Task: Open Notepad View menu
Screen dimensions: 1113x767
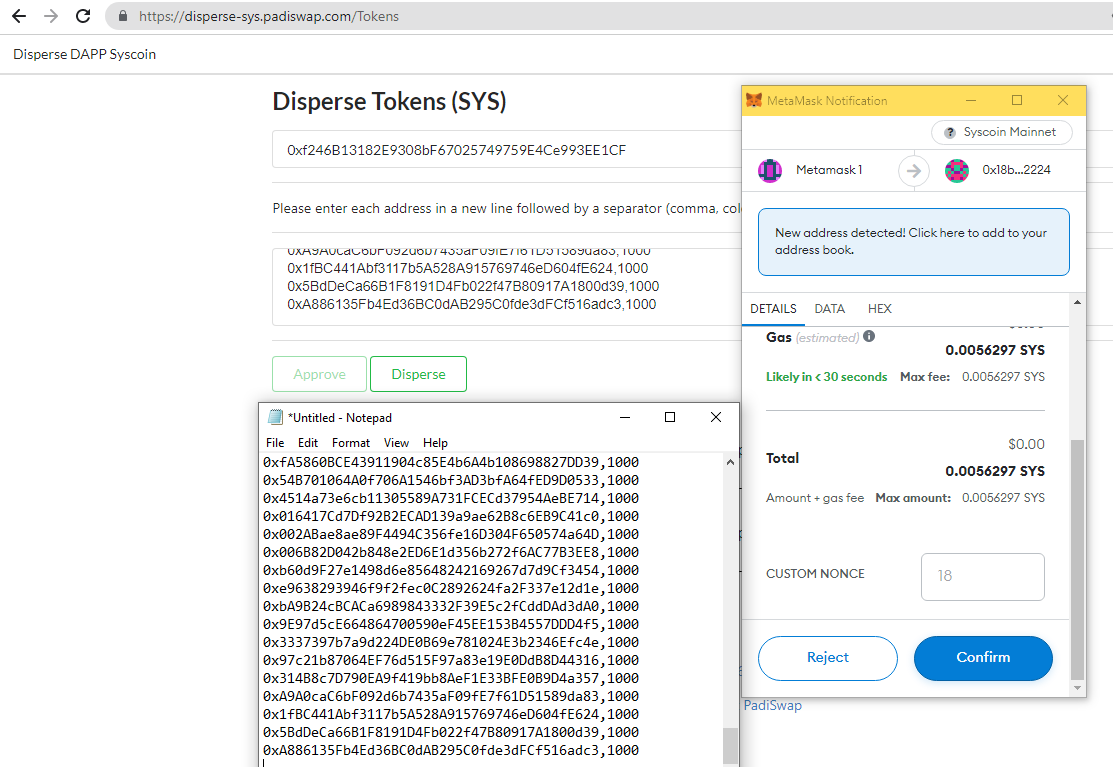Action: point(396,443)
